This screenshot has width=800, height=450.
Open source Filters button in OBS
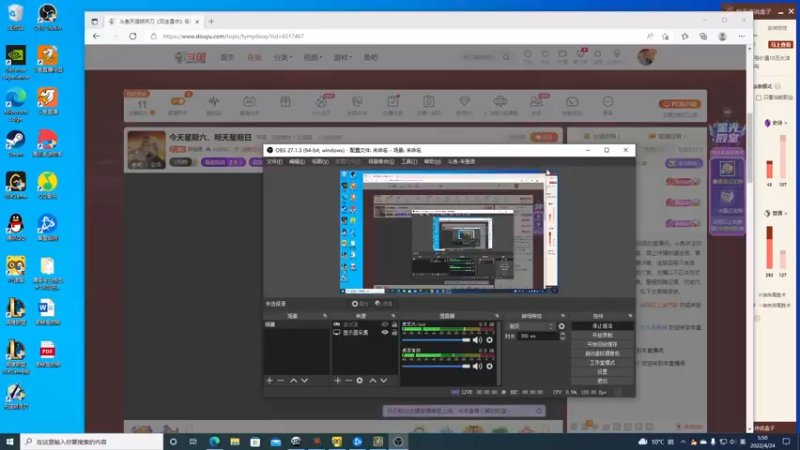point(383,304)
